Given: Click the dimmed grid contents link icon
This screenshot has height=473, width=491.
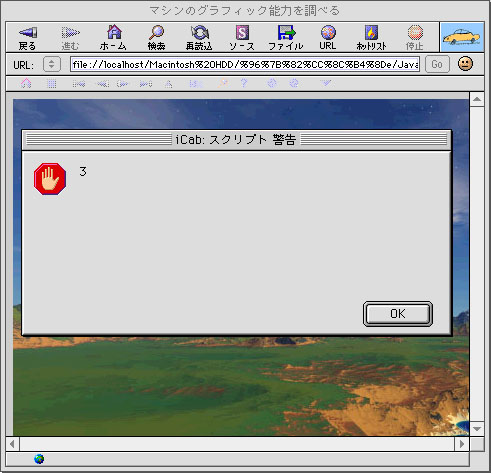Looking at the screenshot, I should pyautogui.click(x=51, y=83).
